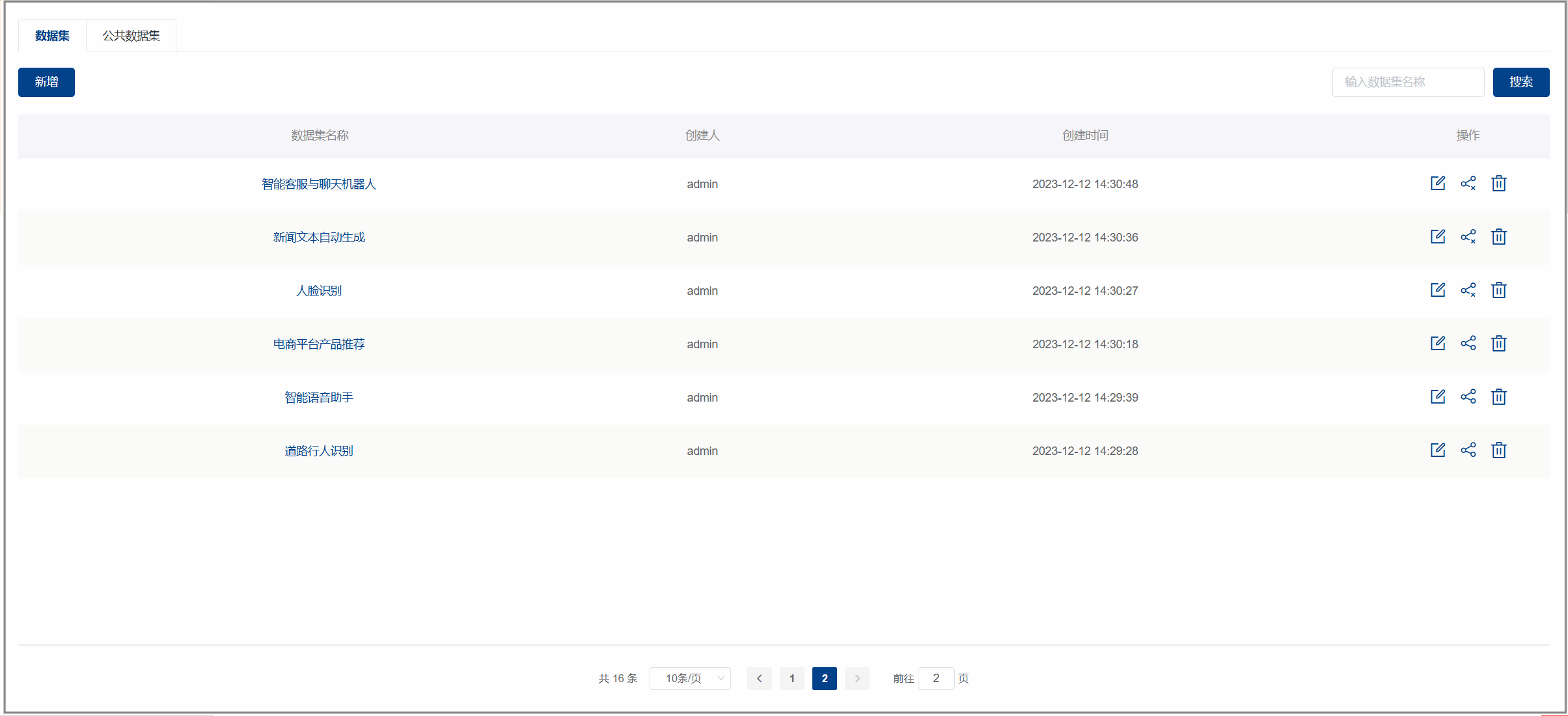Click edit icon for 智能语音助手

coord(1438,397)
